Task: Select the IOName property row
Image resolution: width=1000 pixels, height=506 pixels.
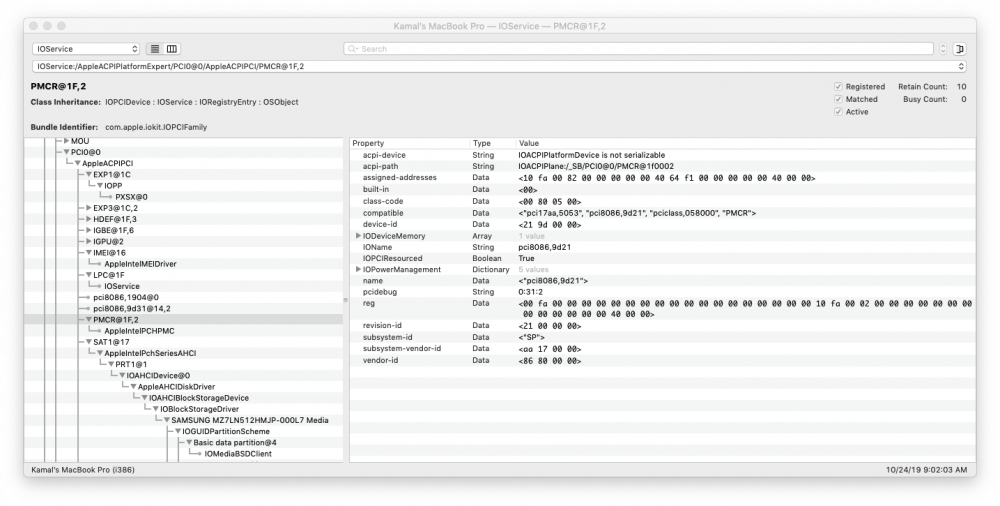Action: tap(663, 247)
